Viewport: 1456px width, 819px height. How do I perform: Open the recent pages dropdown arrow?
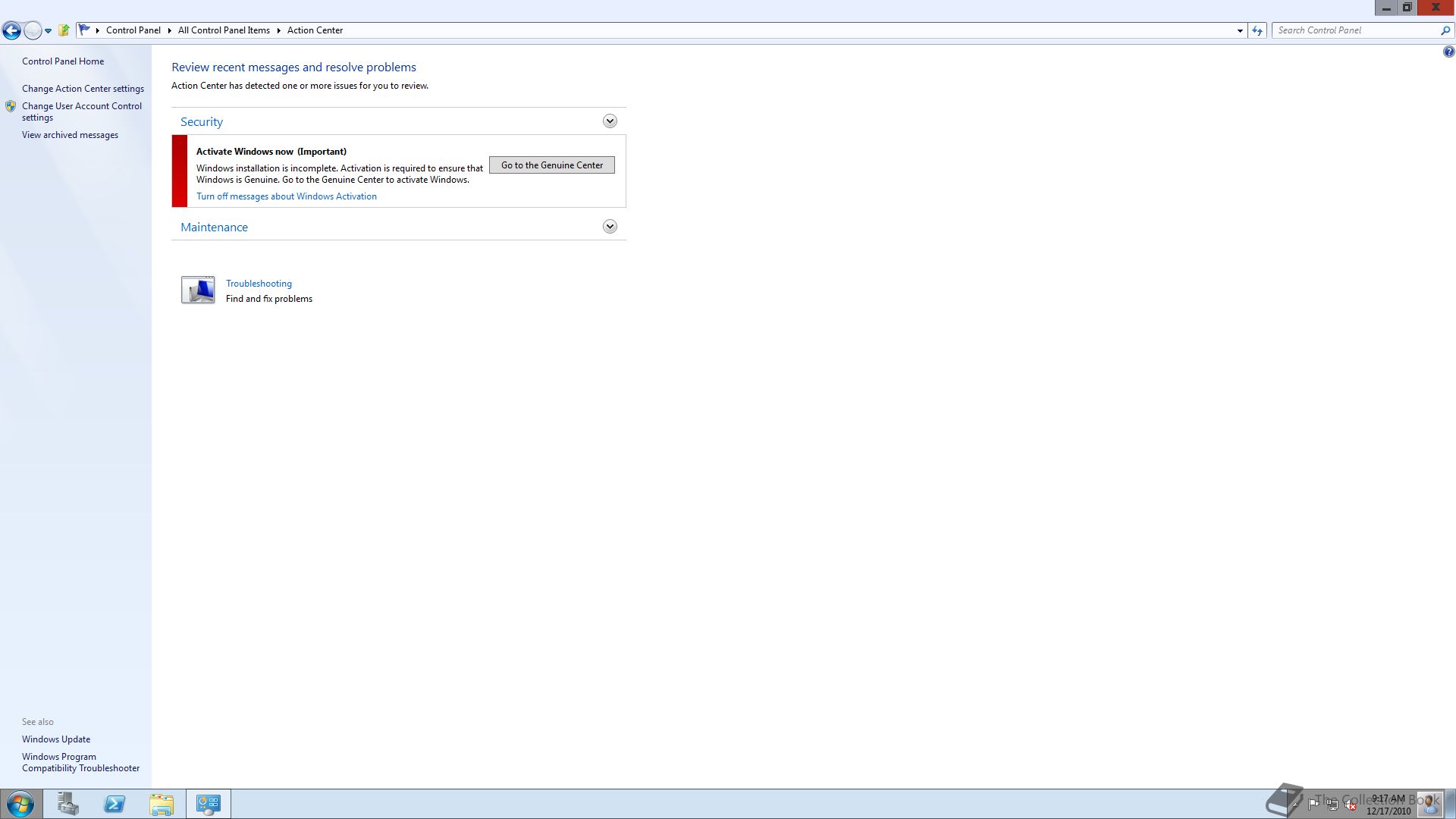(x=48, y=31)
